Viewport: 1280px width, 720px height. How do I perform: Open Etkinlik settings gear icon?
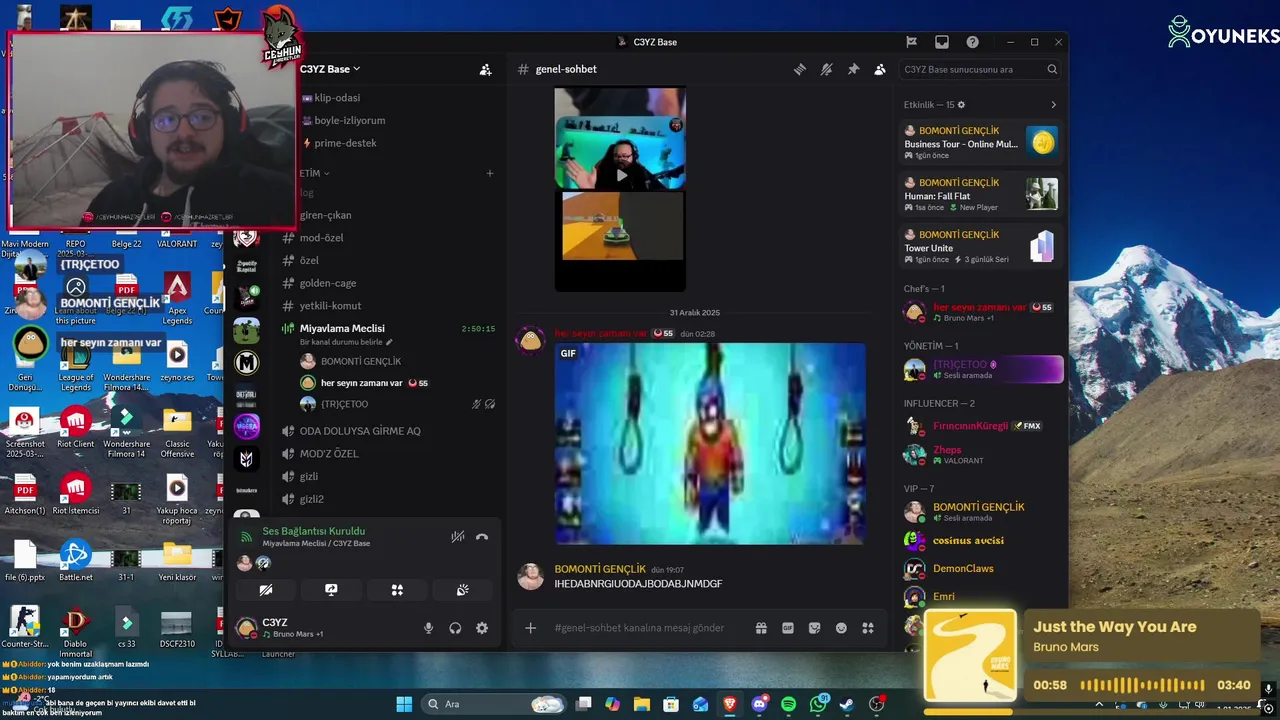coord(962,105)
